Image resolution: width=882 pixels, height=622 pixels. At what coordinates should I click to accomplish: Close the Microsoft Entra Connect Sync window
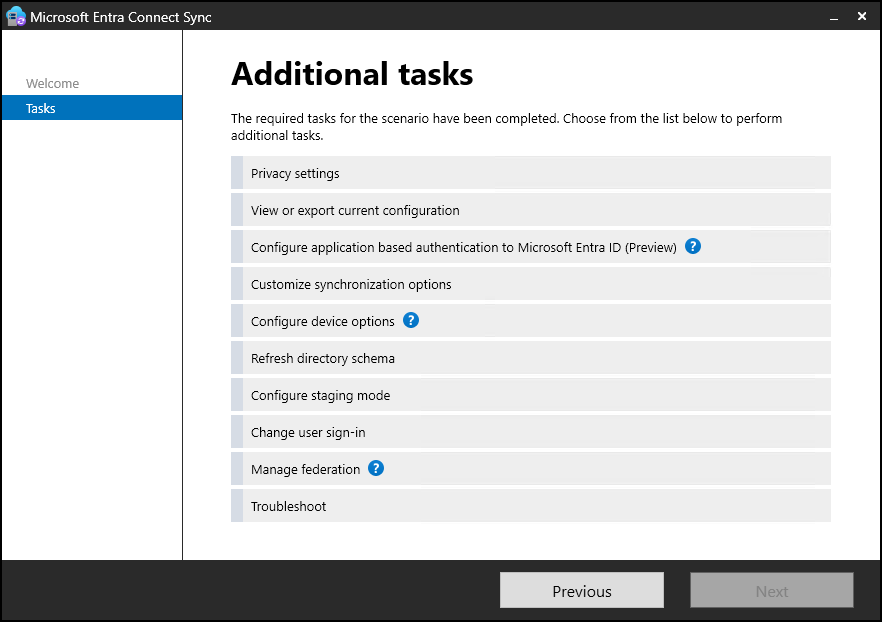click(861, 17)
